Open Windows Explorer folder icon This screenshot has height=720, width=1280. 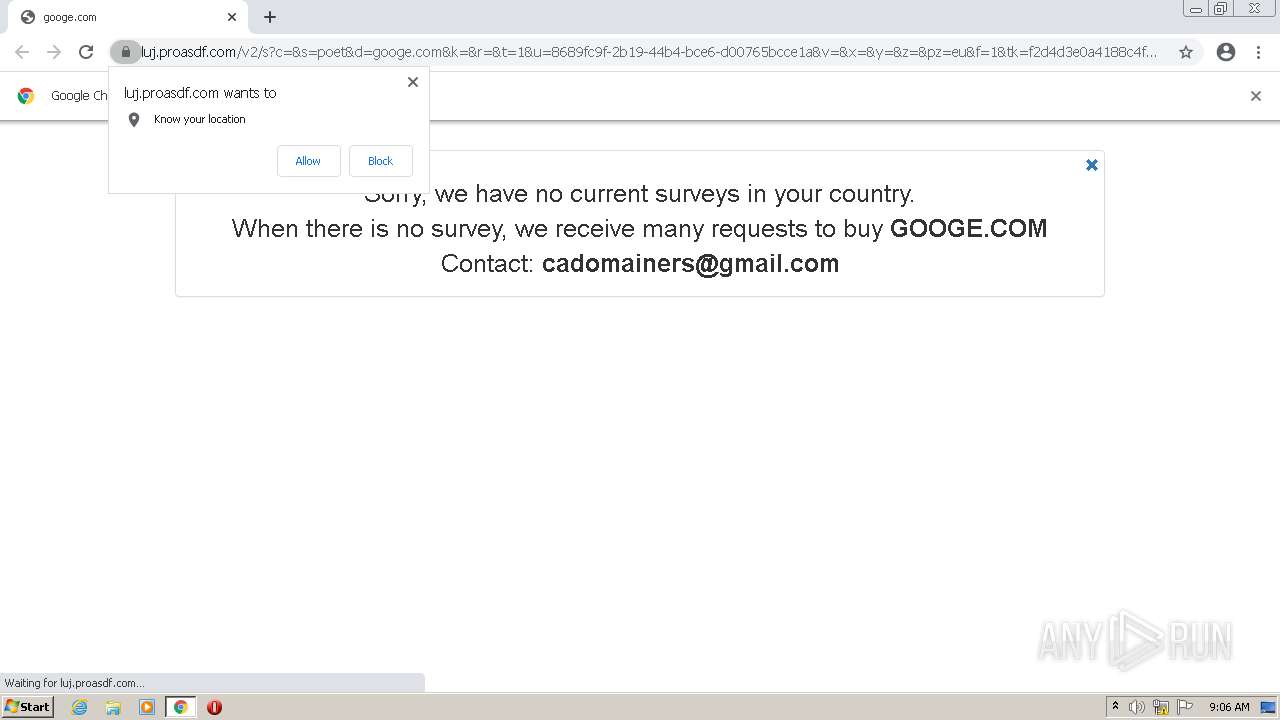tap(113, 707)
